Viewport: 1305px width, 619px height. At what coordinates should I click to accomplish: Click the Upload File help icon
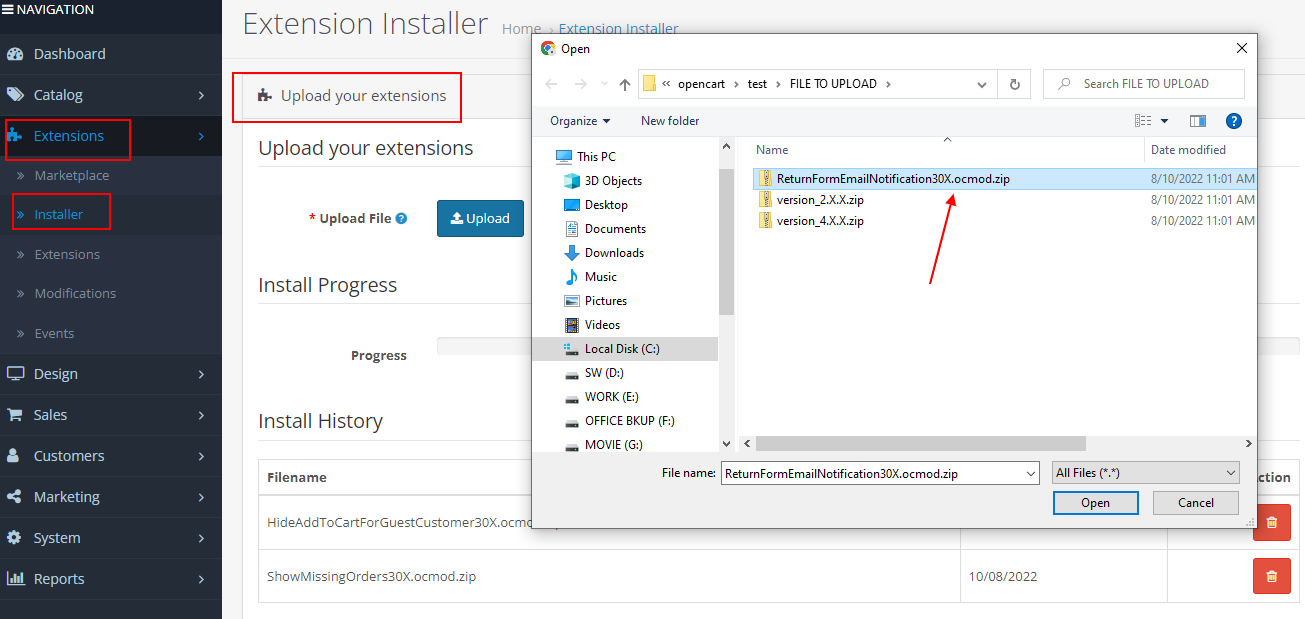coord(401,218)
